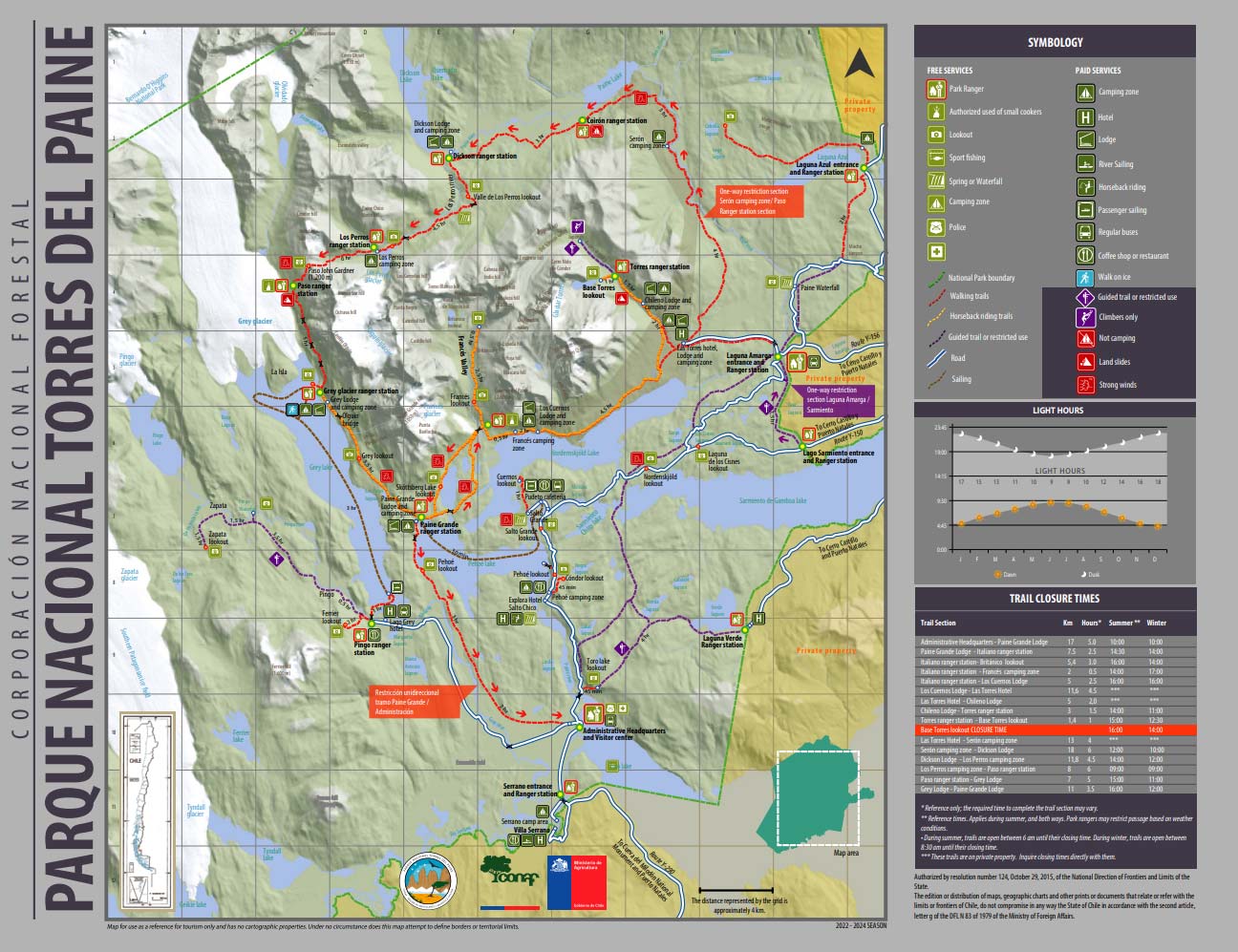Click the 'Serón camping zone - Dickson Lodge' row

(x=1056, y=750)
